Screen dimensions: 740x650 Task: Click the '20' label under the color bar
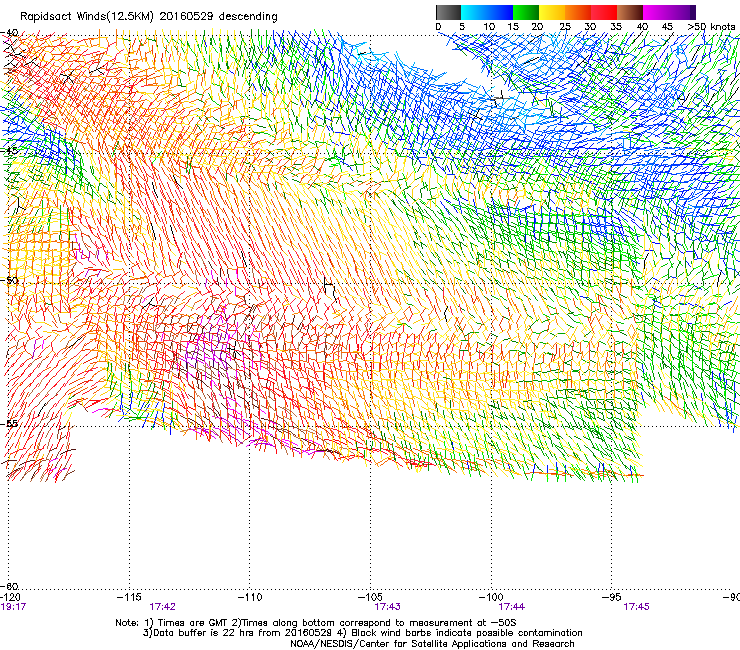tap(538, 27)
